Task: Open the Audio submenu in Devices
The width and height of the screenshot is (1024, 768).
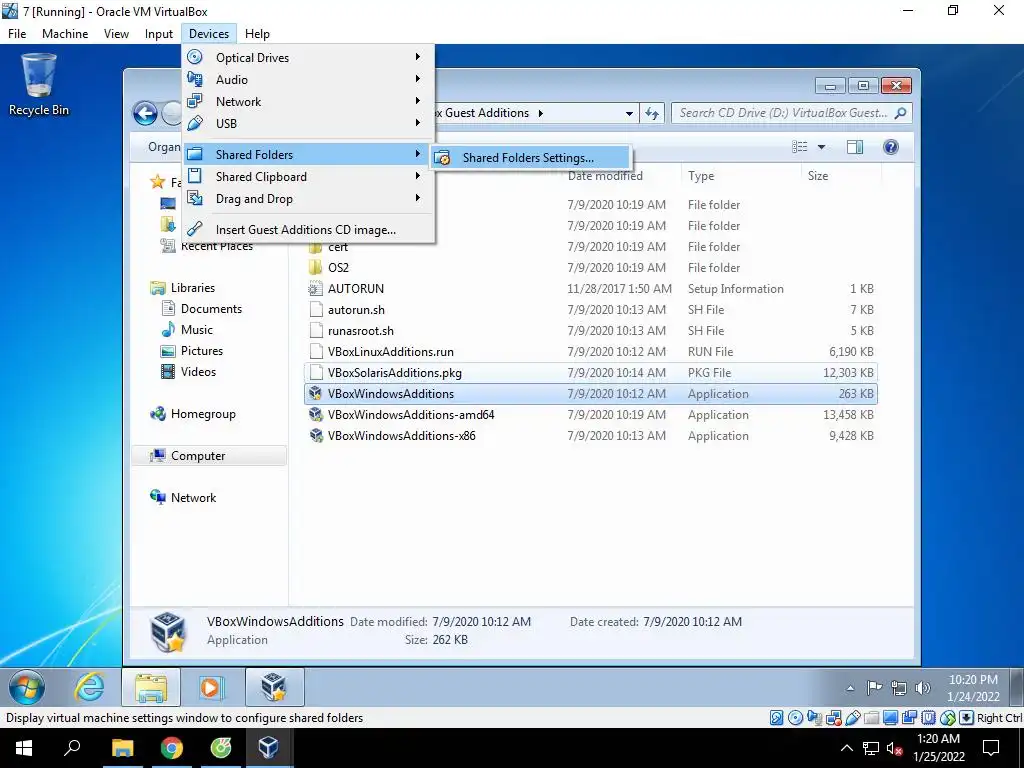Action: tap(308, 80)
